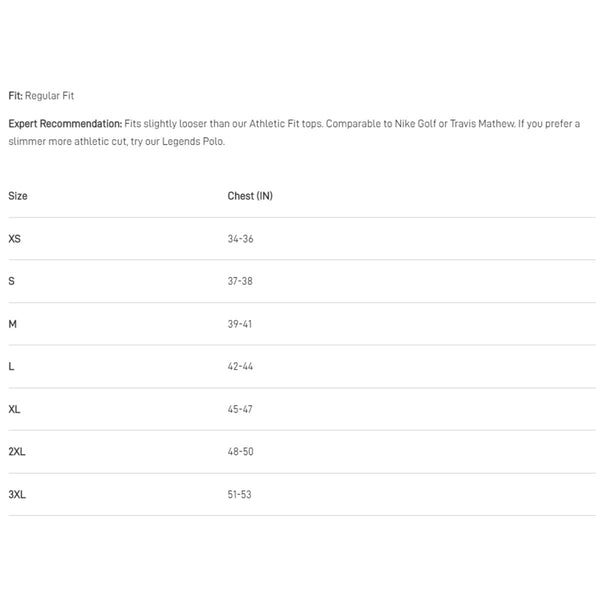This screenshot has height=600, width=600.
Task: Click the "Expert Recommendation:" heading
Action: pos(65,124)
